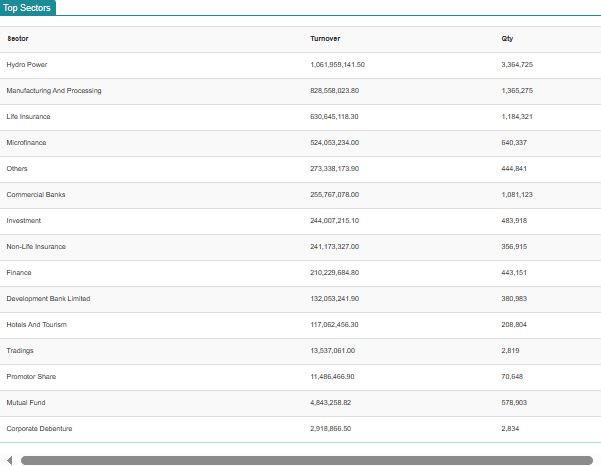Screen dimensions: 601x466
Task: Select the Corporate Debenture sector
Action: pyautogui.click(x=39, y=429)
